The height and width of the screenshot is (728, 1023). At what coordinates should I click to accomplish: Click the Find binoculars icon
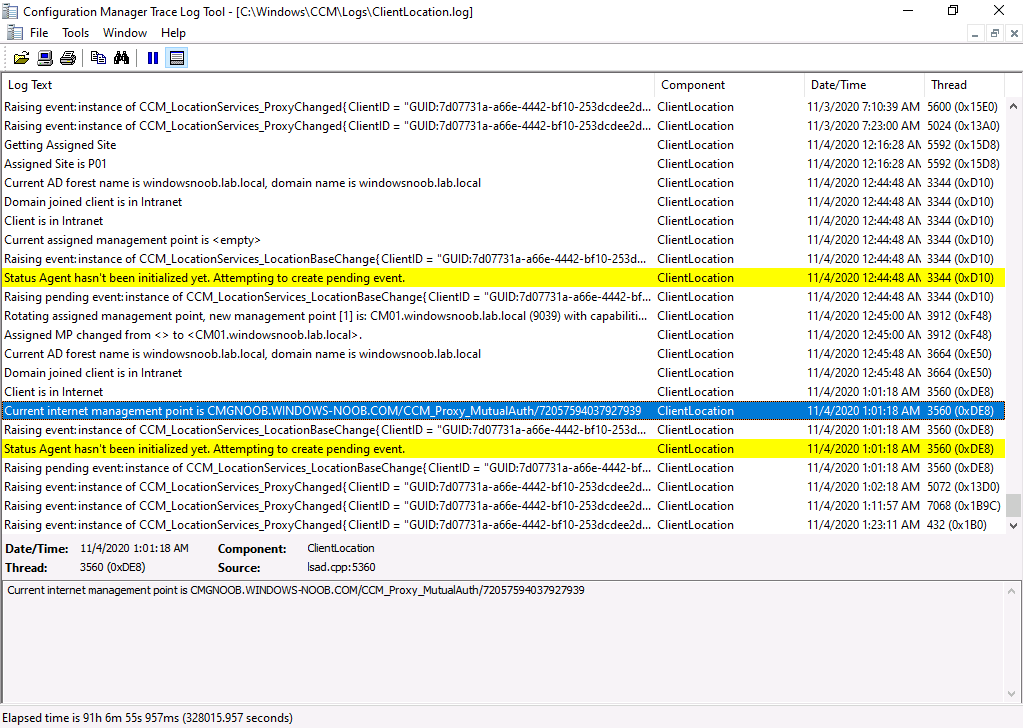tap(121, 58)
